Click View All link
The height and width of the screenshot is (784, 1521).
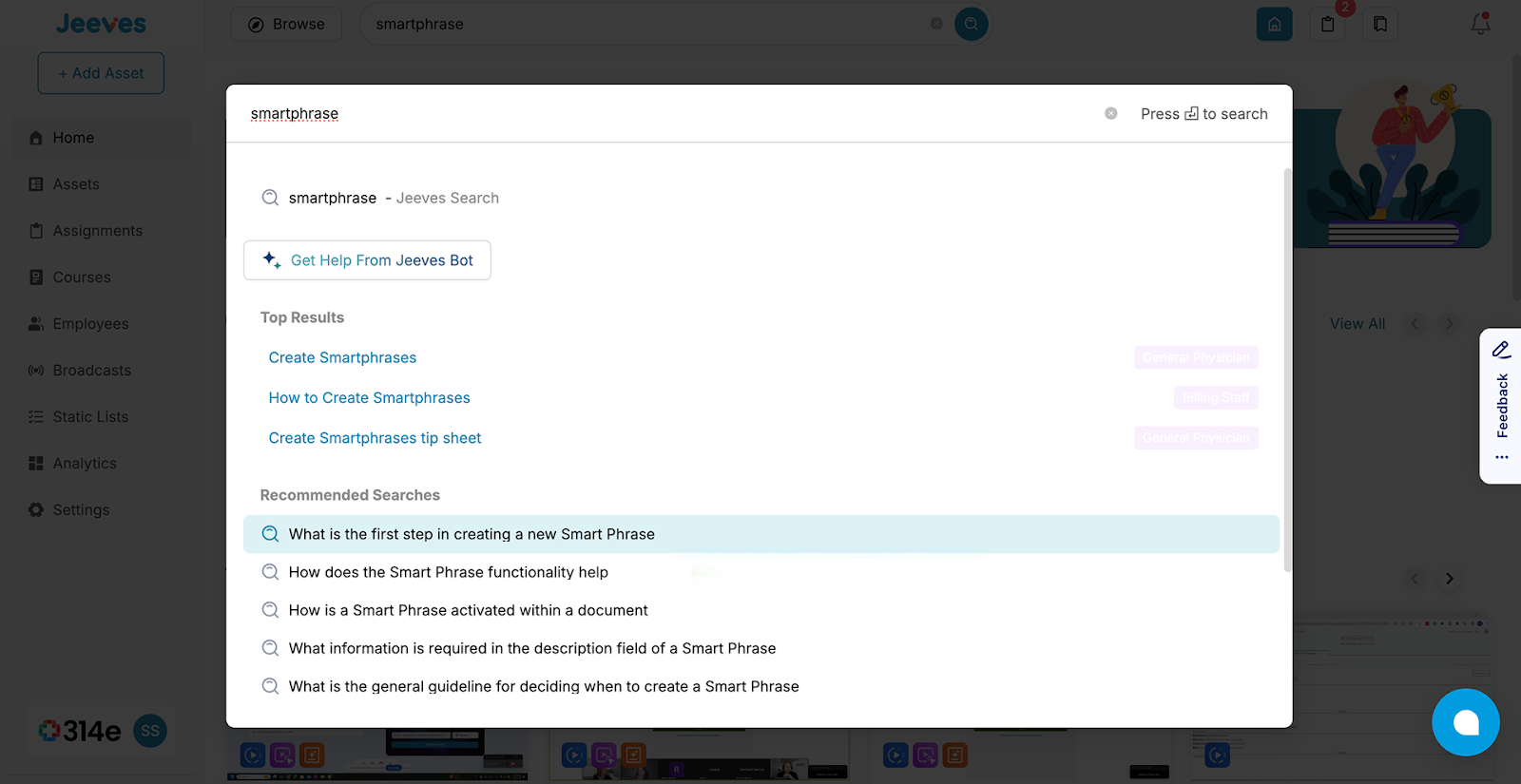pyautogui.click(x=1357, y=324)
